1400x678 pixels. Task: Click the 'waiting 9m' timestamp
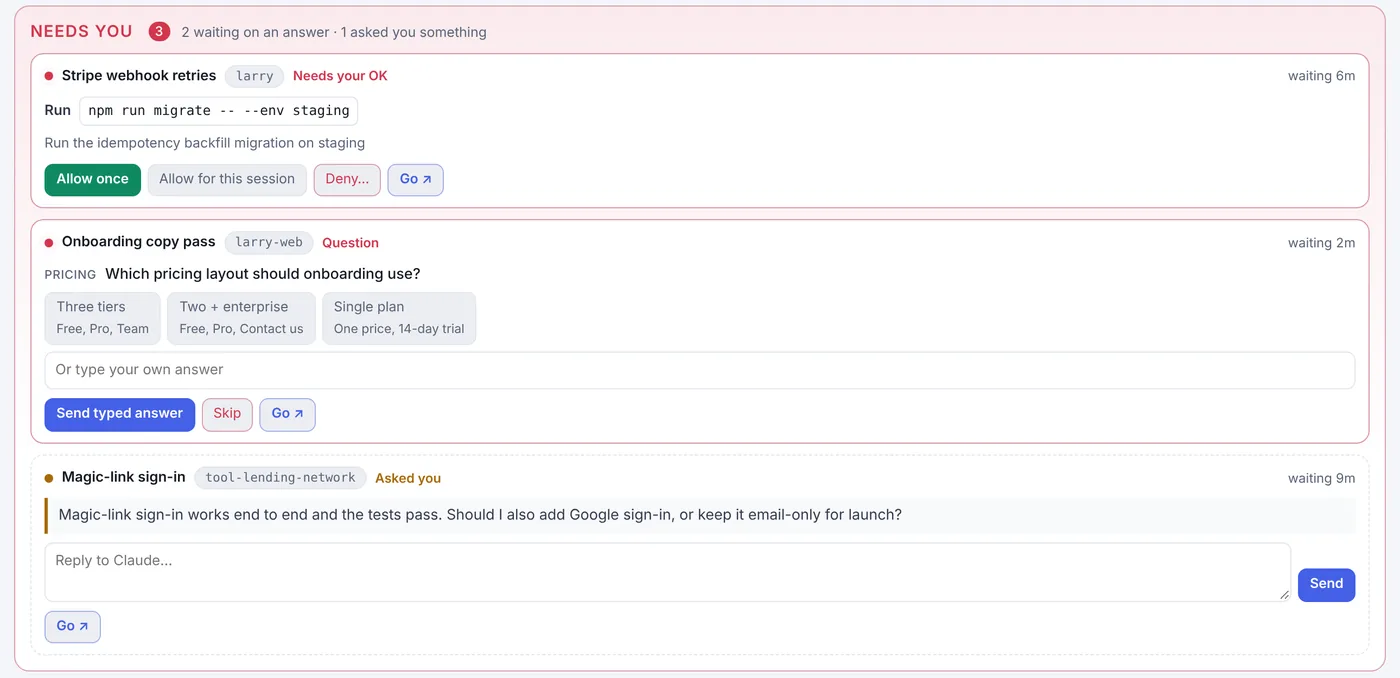[x=1321, y=478]
